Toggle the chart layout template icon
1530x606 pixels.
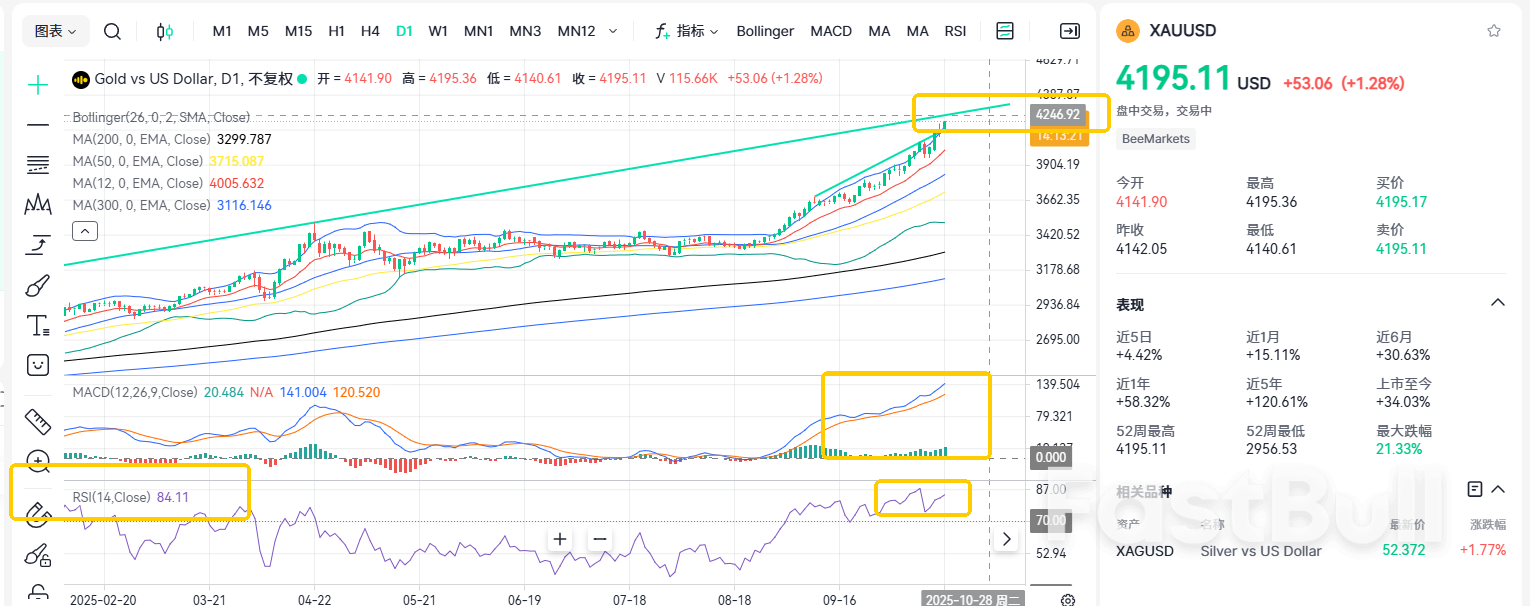coord(1005,31)
